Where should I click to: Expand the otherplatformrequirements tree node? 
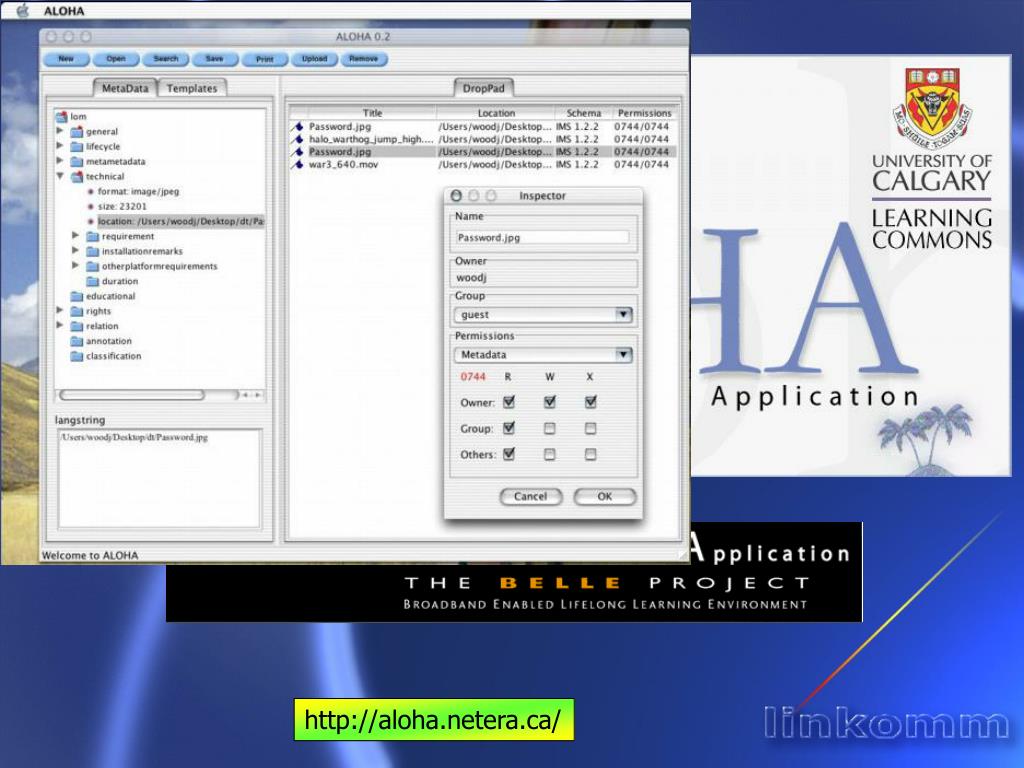click(x=76, y=266)
